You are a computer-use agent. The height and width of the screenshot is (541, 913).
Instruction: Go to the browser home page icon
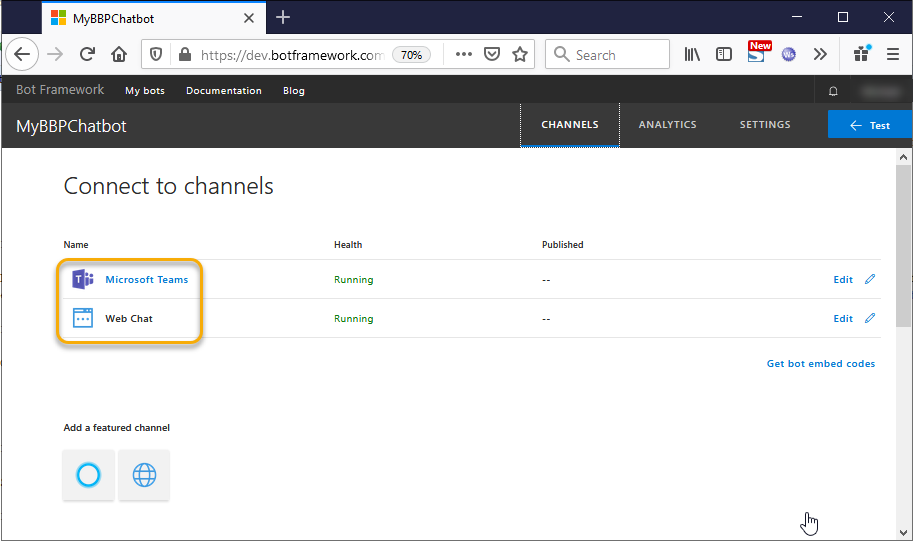119,55
